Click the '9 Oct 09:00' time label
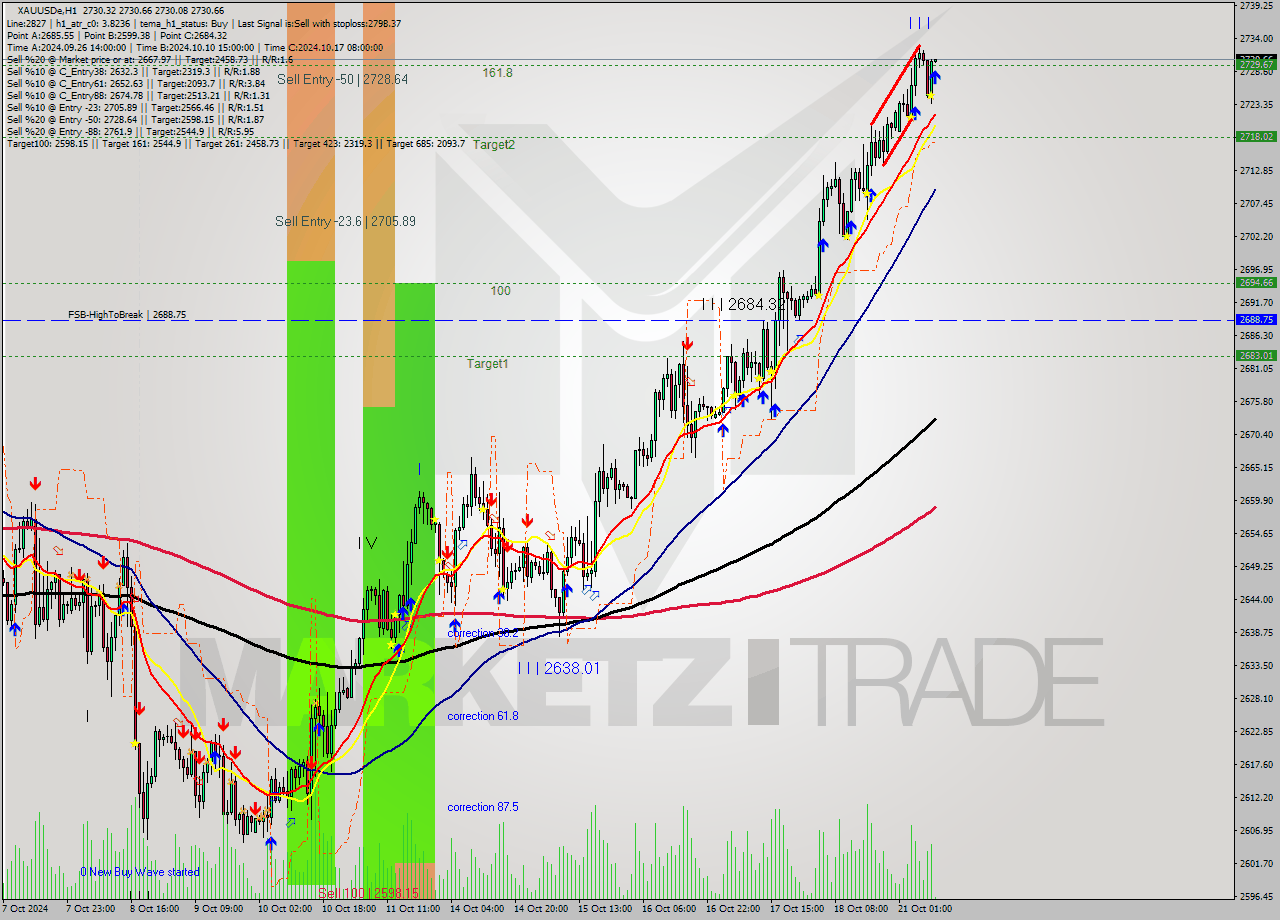The image size is (1280, 920). 218,909
